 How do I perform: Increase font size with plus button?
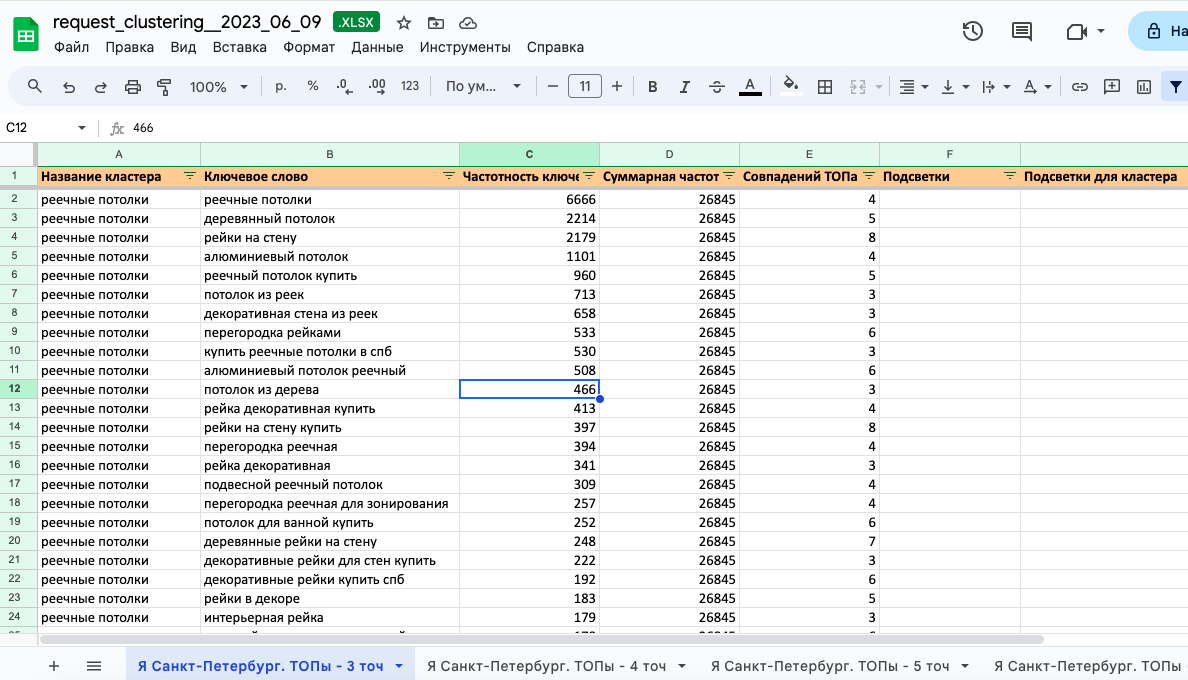[617, 86]
